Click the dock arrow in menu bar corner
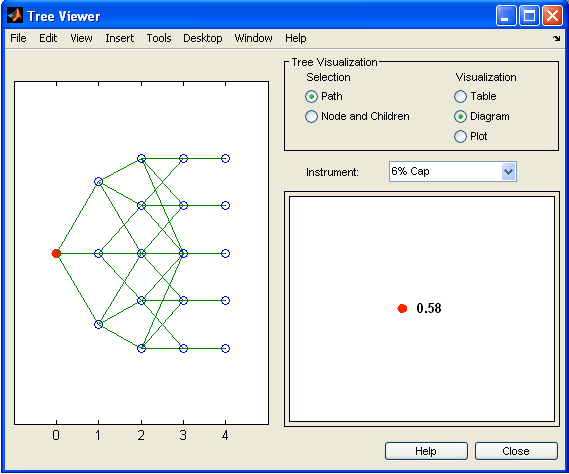This screenshot has height=474, width=569. (x=557, y=38)
